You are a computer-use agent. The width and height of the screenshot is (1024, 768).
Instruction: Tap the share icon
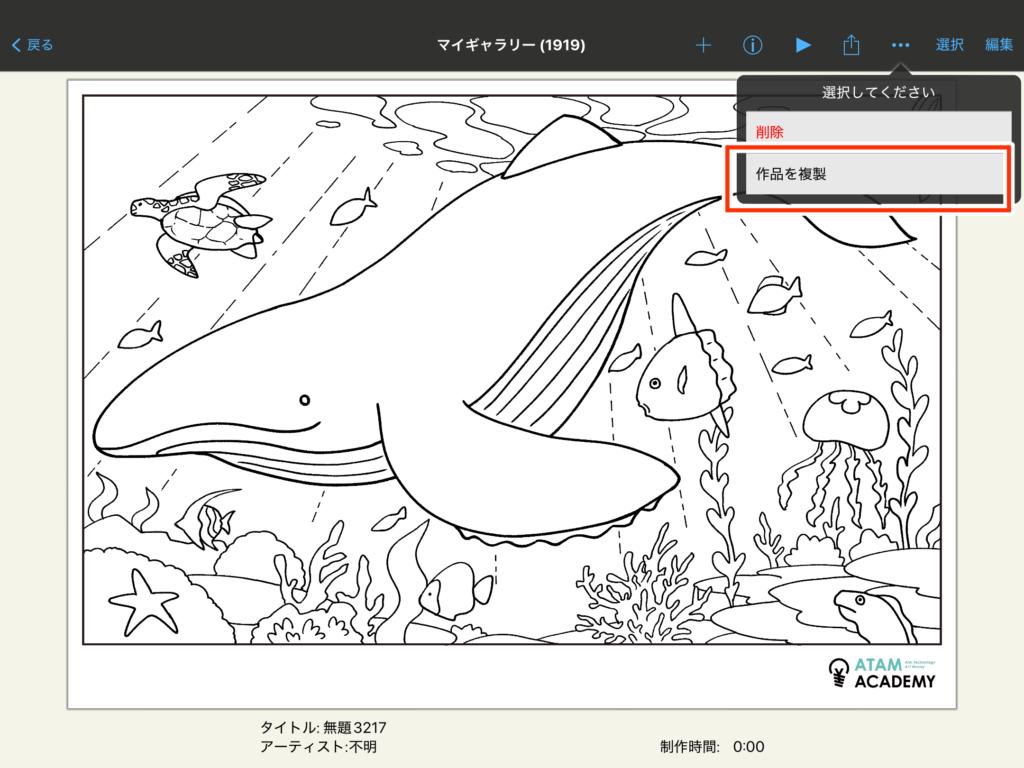tap(851, 45)
